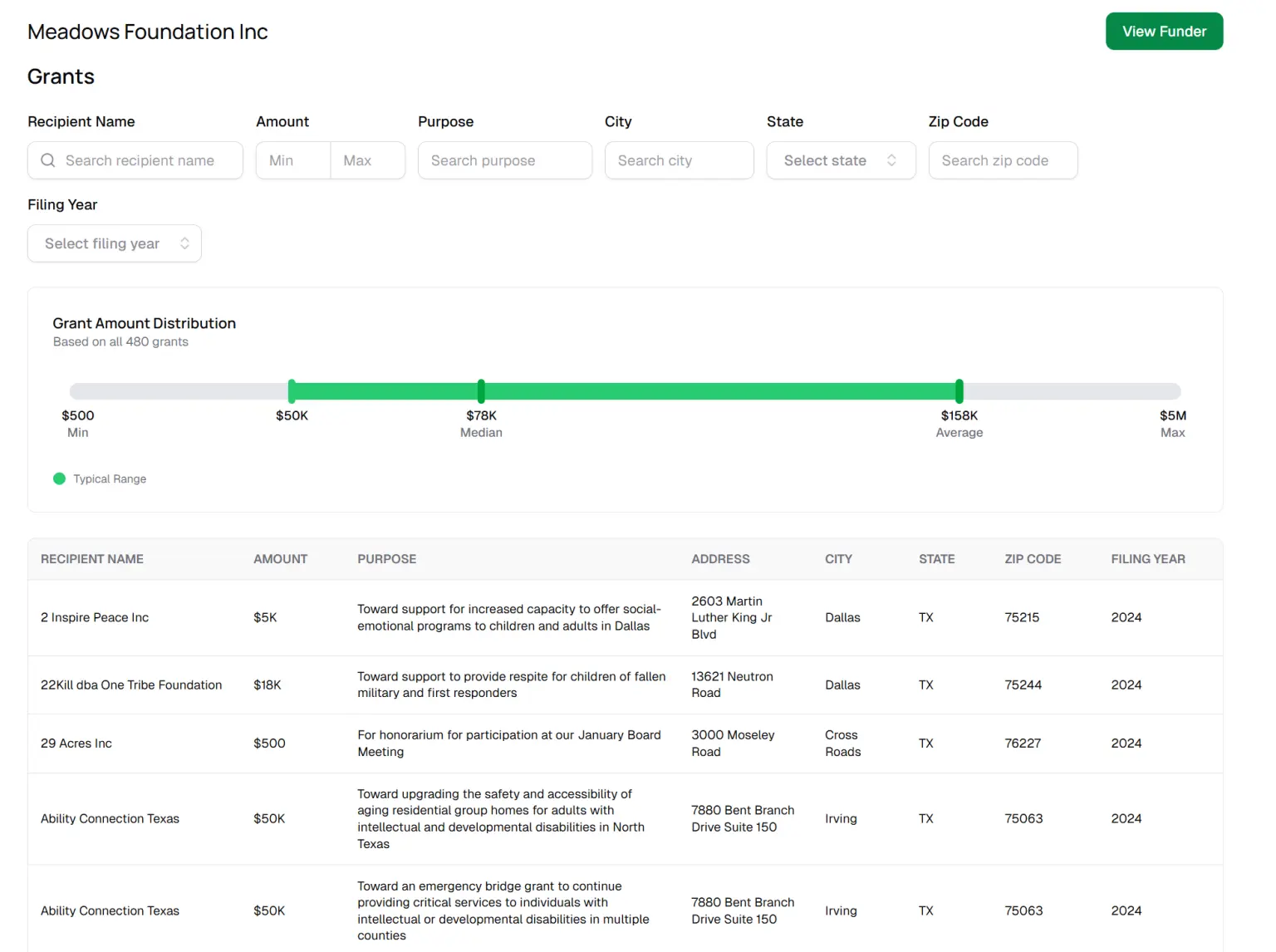Select recipient "29 Acres Inc"
This screenshot has width=1276, height=952.
coord(76,743)
